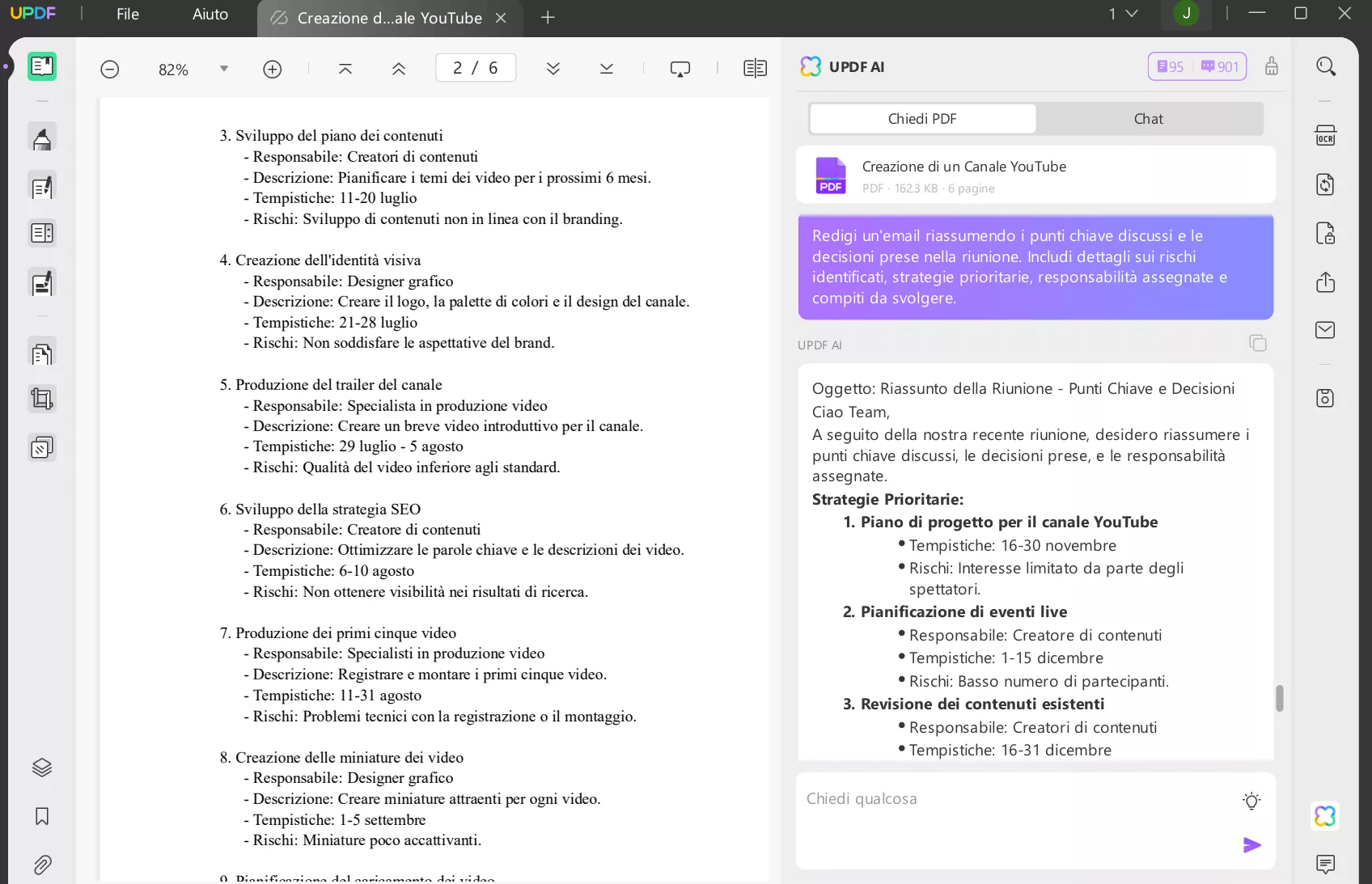Click the AI panel vertical scrollbar
This screenshot has width=1372, height=884.
[1280, 699]
